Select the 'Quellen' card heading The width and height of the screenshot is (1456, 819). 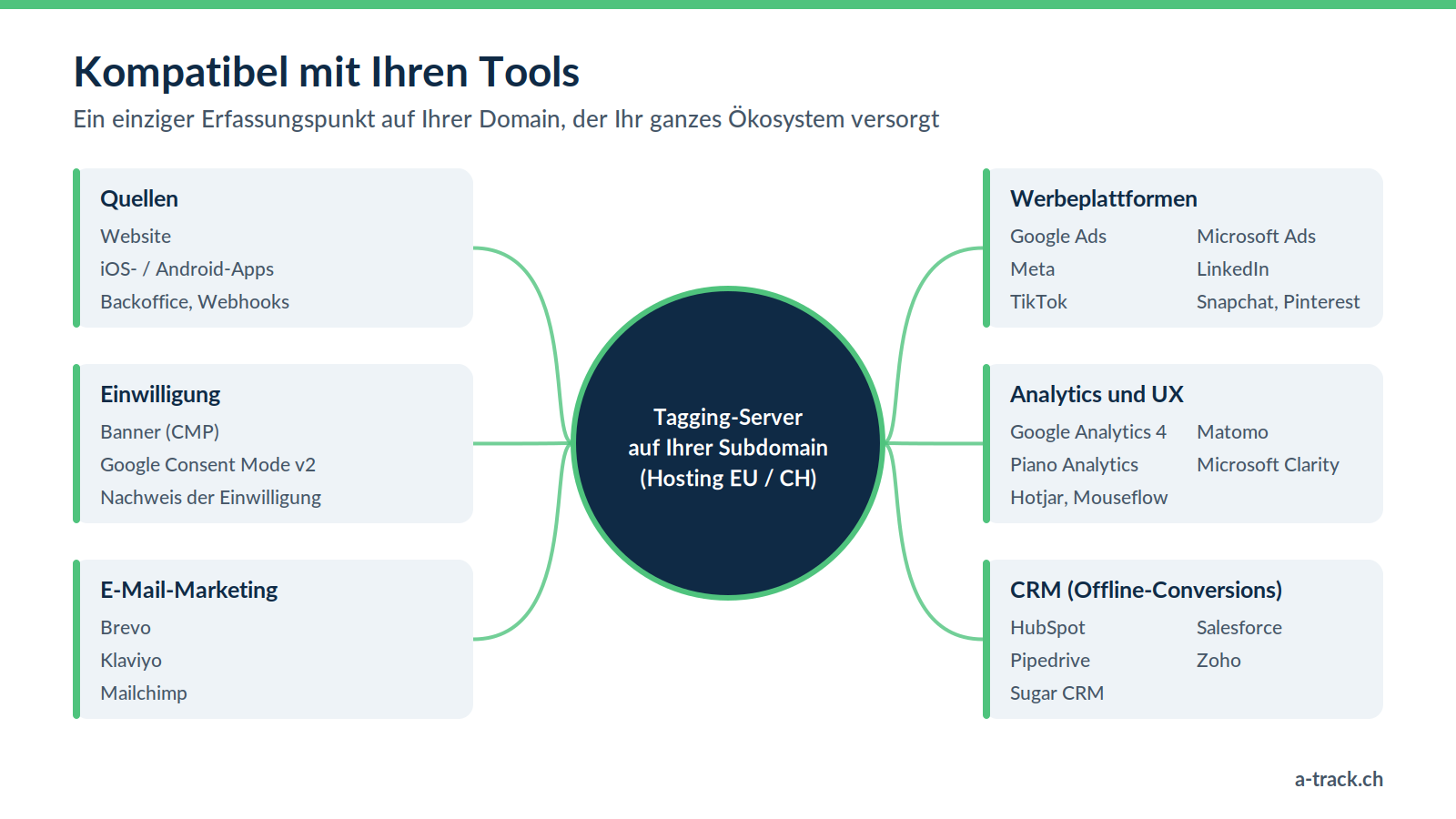(139, 198)
